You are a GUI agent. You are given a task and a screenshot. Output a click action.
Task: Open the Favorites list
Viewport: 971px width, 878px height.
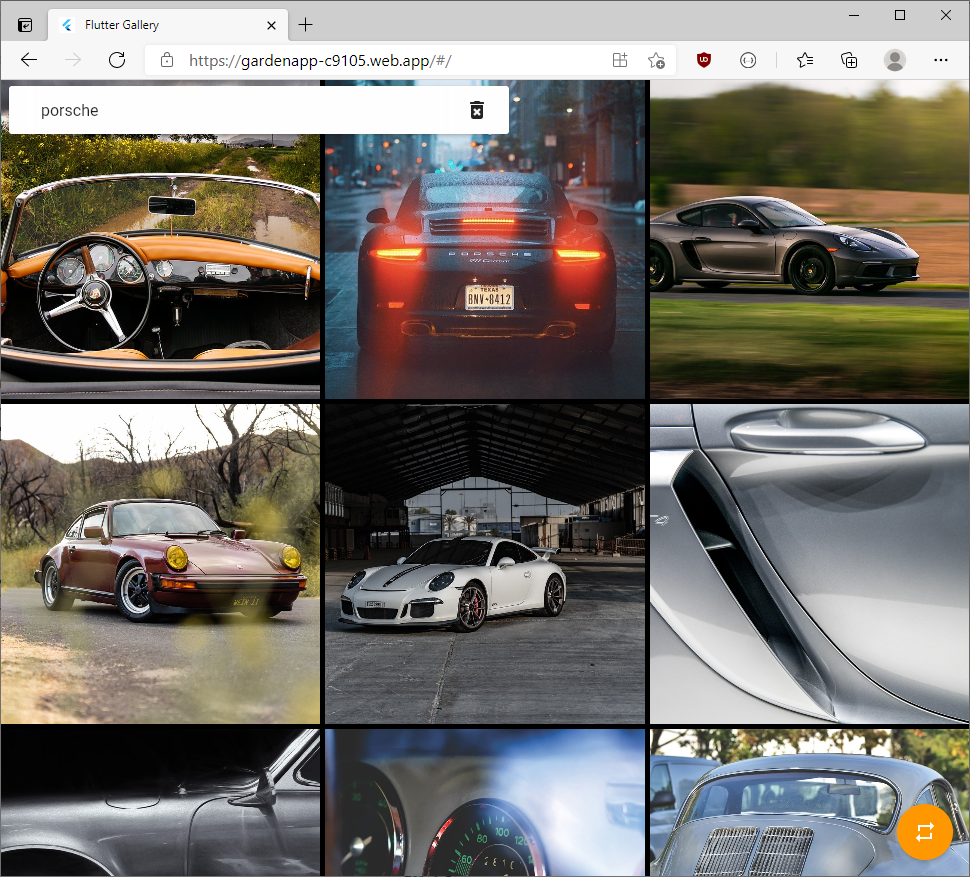coord(804,60)
